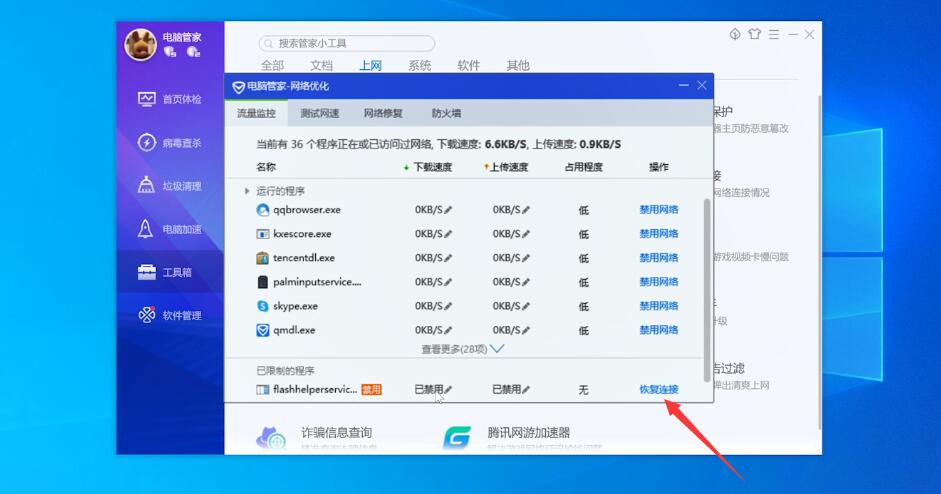Image resolution: width=941 pixels, height=494 pixels.
Task: Select 全部 category in toolbox
Action: coord(272,65)
